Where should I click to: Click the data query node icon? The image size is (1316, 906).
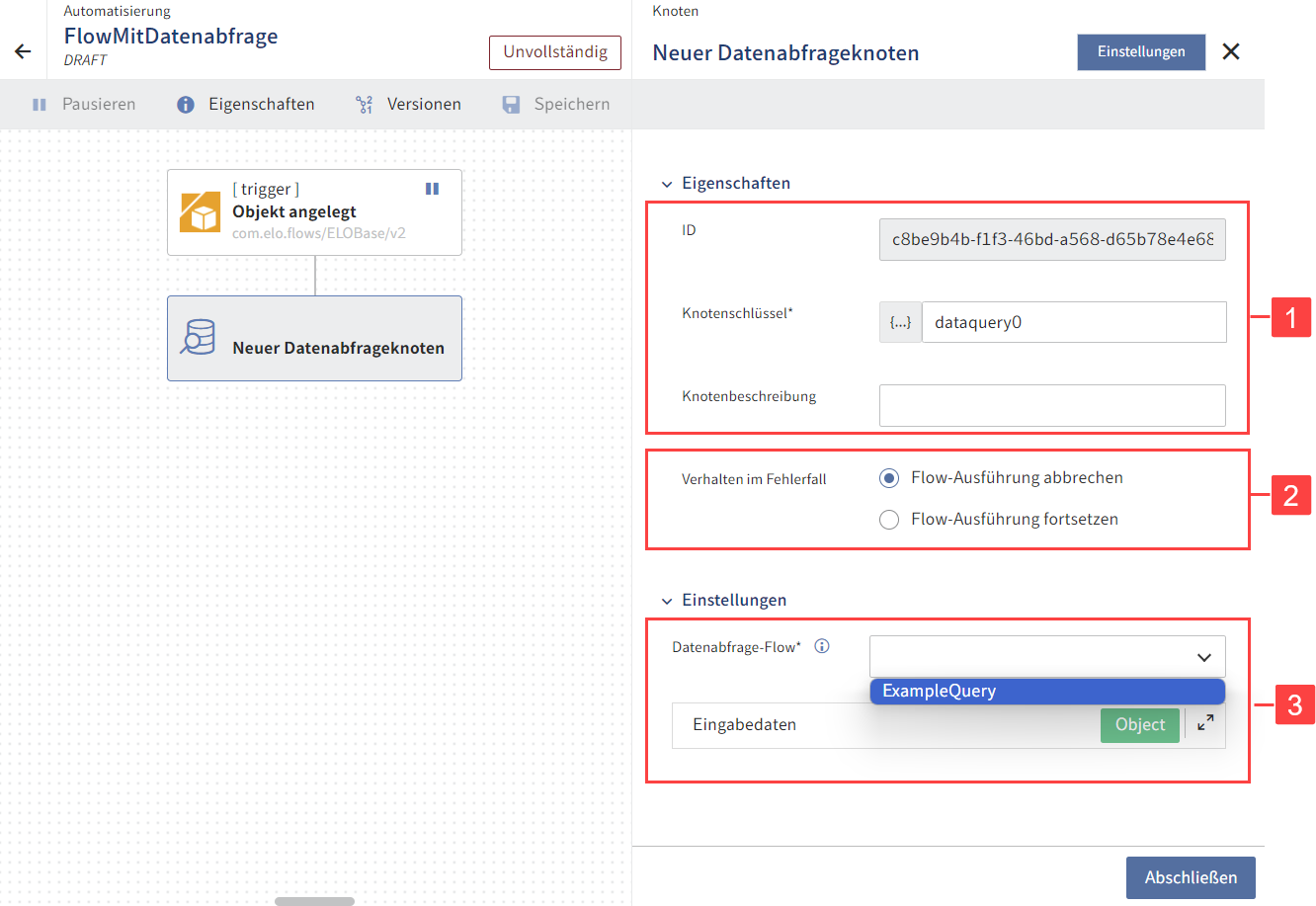[x=198, y=337]
